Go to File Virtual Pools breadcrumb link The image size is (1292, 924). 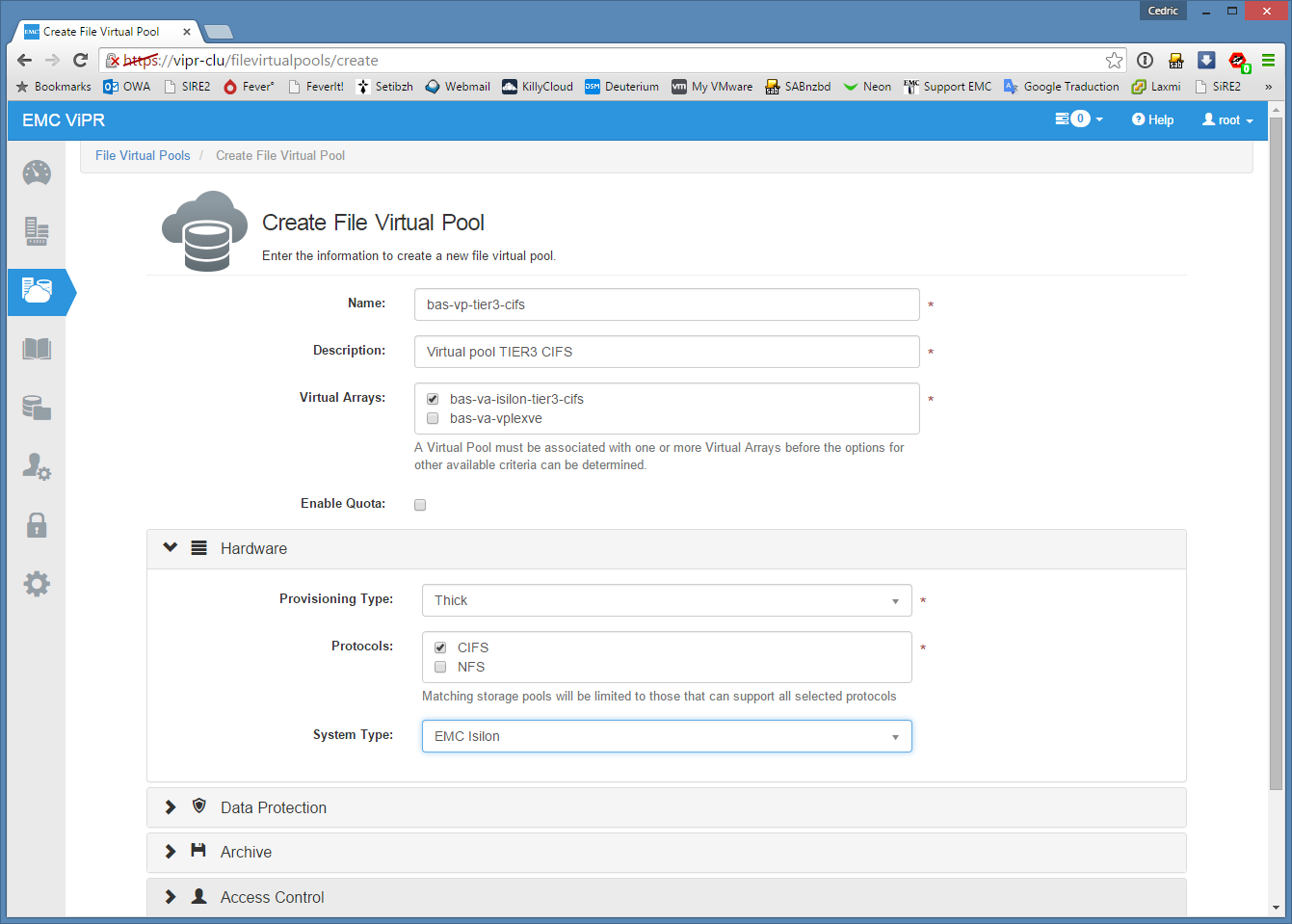click(143, 155)
